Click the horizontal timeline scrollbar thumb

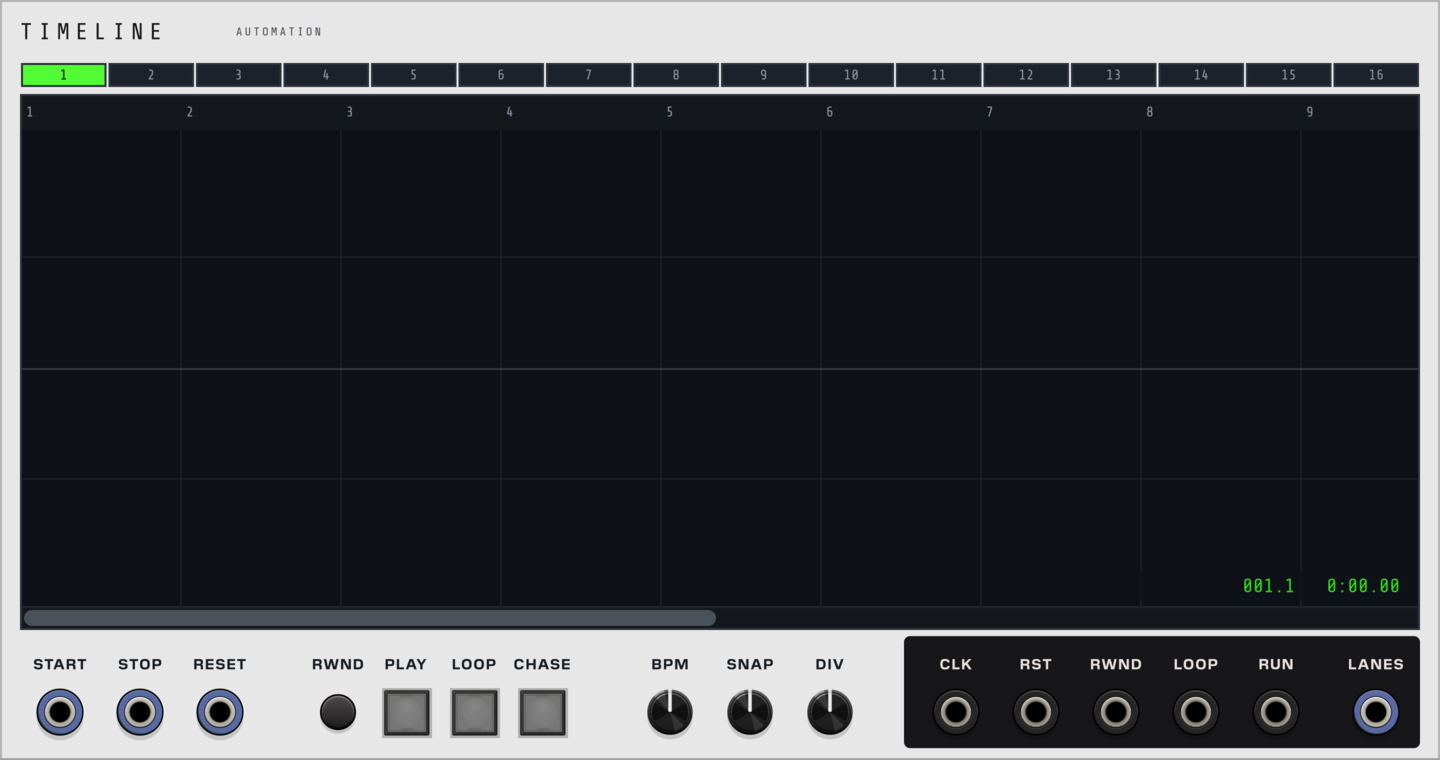click(370, 618)
